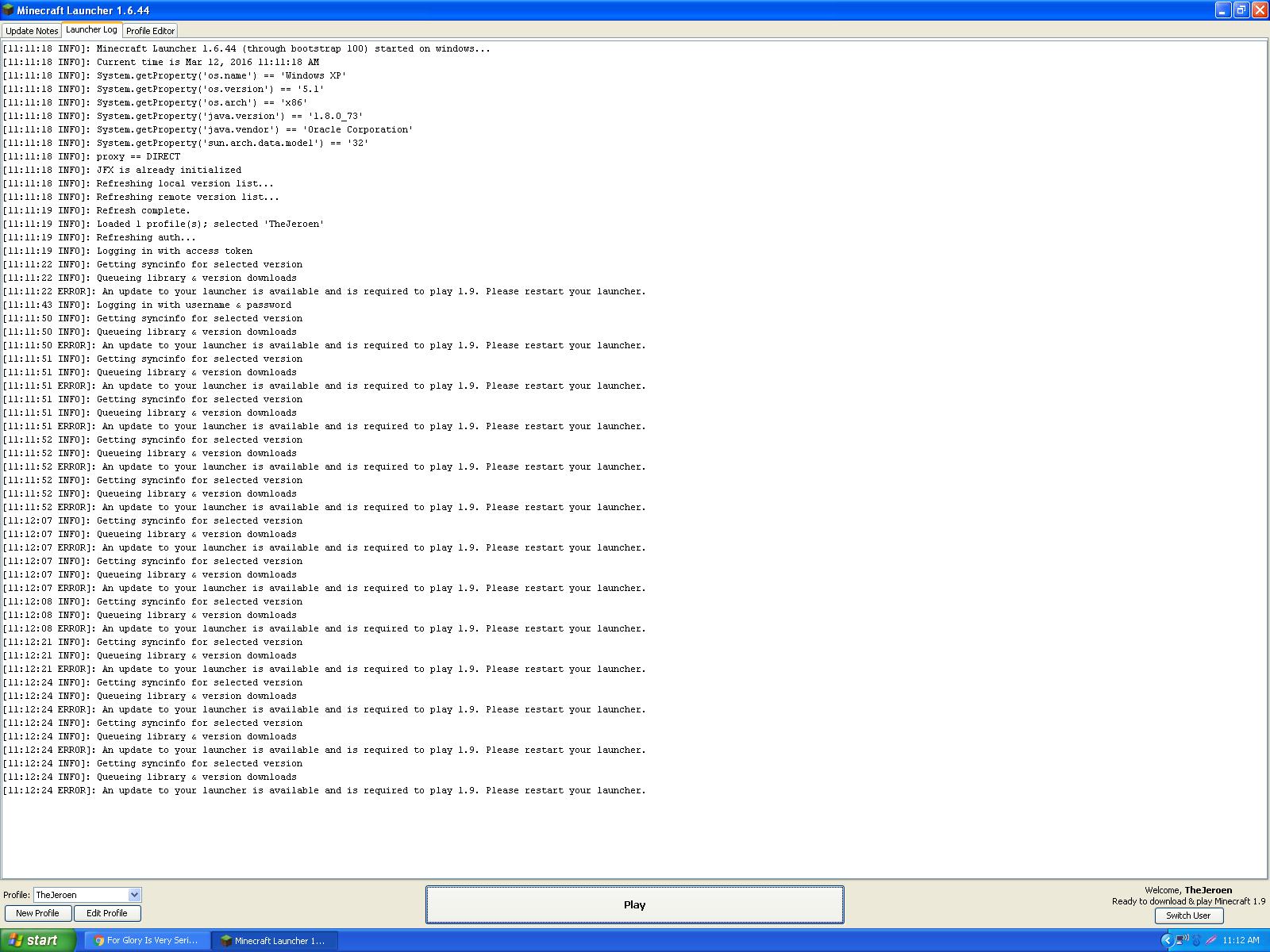
Task: Click the os.name == 'Windows XP' log line
Action: click(x=175, y=75)
